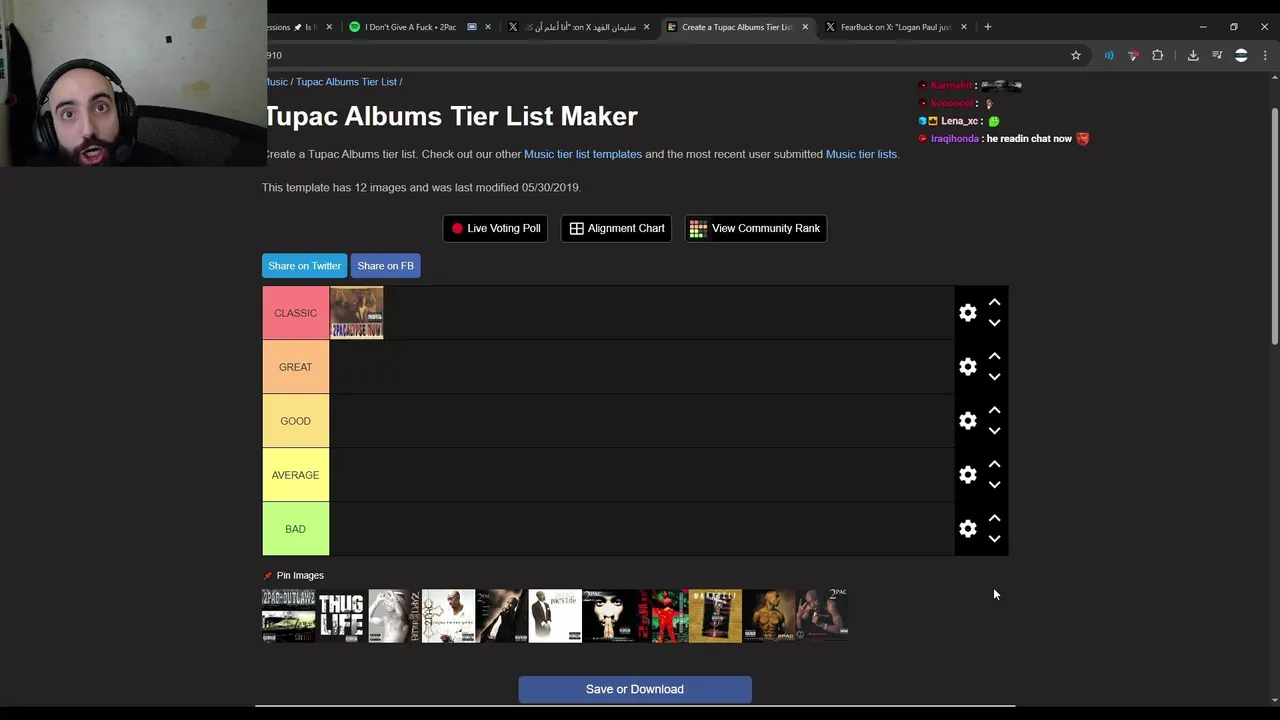Select Better Dayz album cover
Viewport: 1280px width, 720px height.
click(394, 616)
